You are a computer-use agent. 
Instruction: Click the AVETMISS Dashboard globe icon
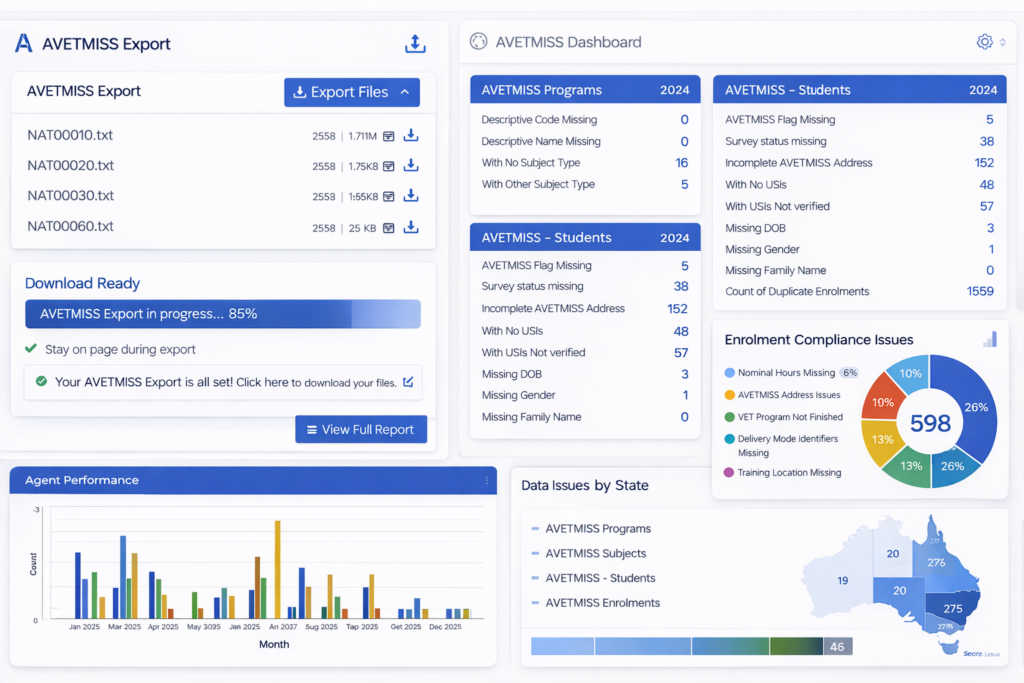[x=478, y=42]
